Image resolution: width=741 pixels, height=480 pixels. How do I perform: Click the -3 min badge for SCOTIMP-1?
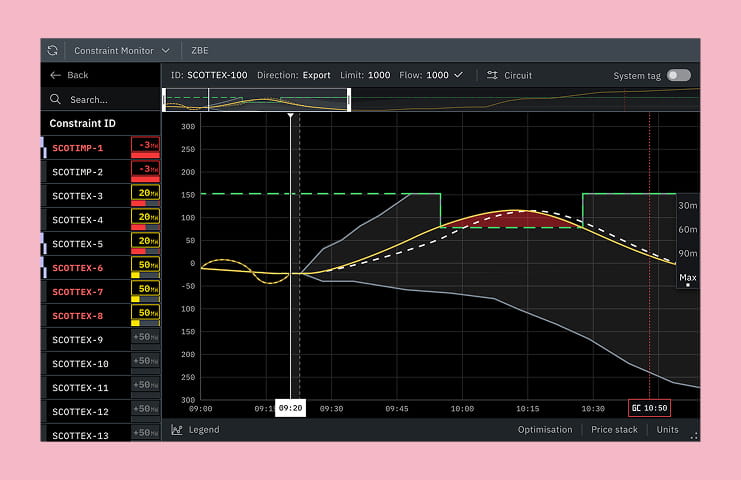pos(145,148)
